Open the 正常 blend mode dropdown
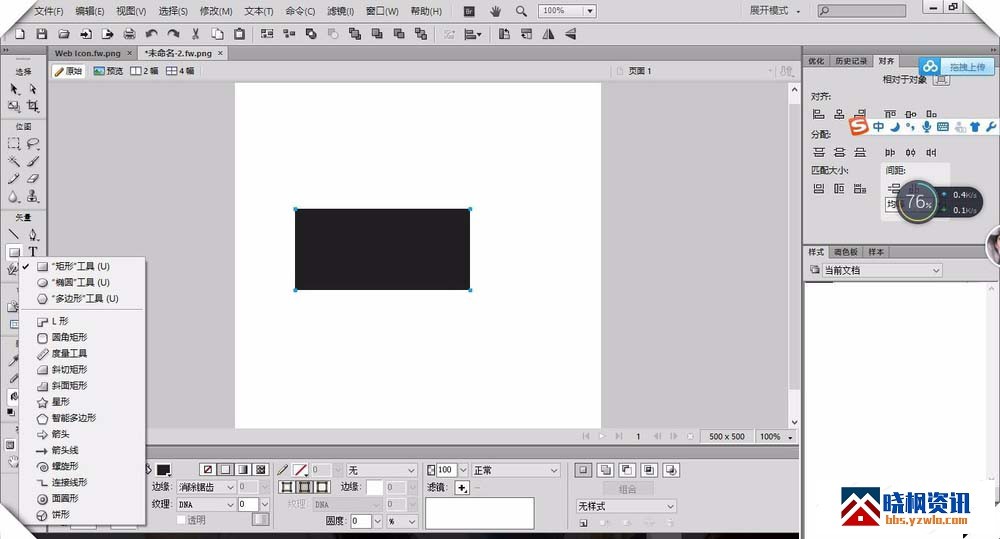 (x=515, y=470)
